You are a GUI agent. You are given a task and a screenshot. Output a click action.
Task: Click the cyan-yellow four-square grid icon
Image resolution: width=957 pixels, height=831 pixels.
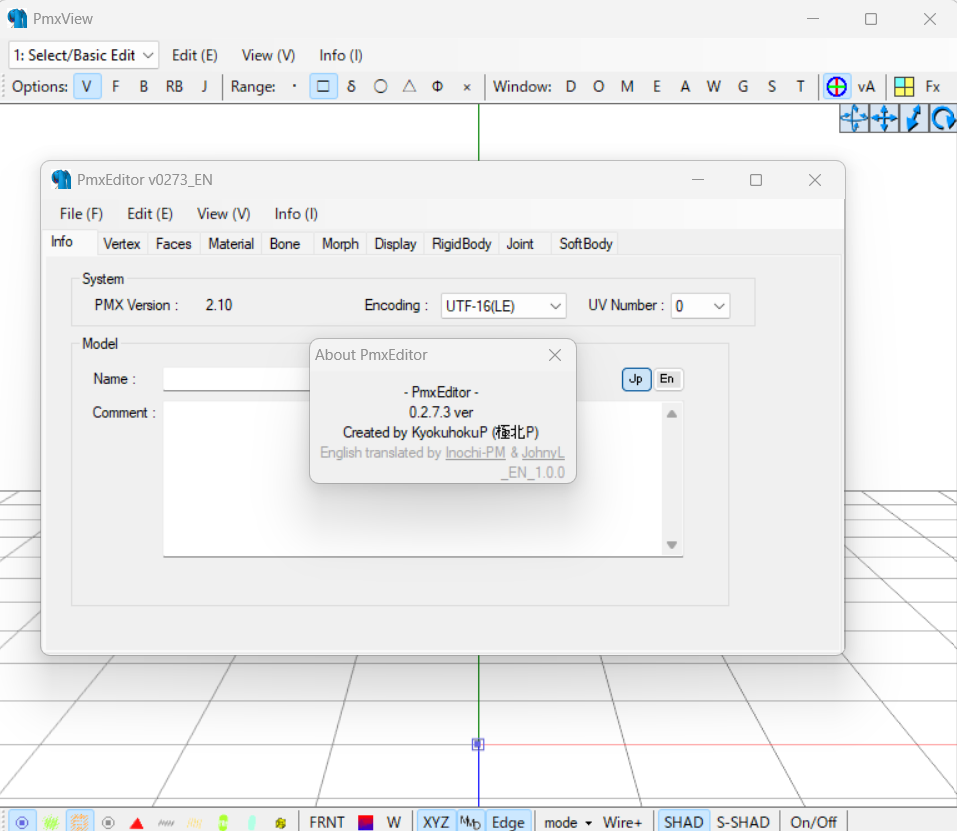pos(903,86)
